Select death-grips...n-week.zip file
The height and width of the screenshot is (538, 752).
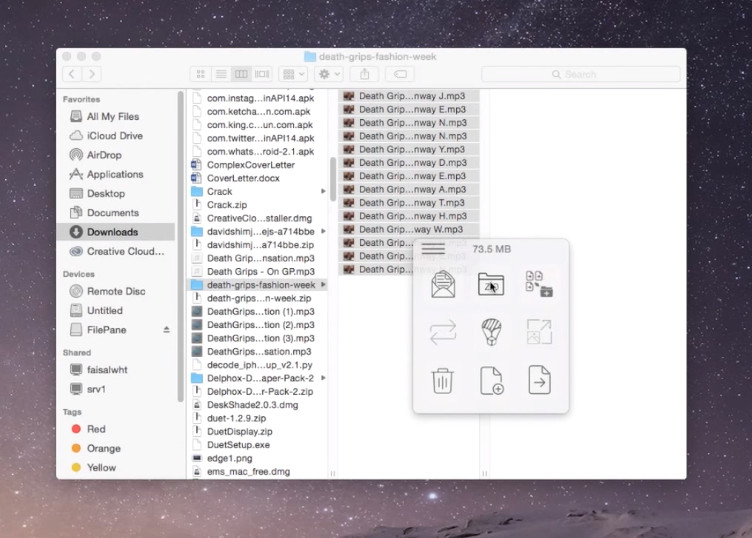pos(258,298)
